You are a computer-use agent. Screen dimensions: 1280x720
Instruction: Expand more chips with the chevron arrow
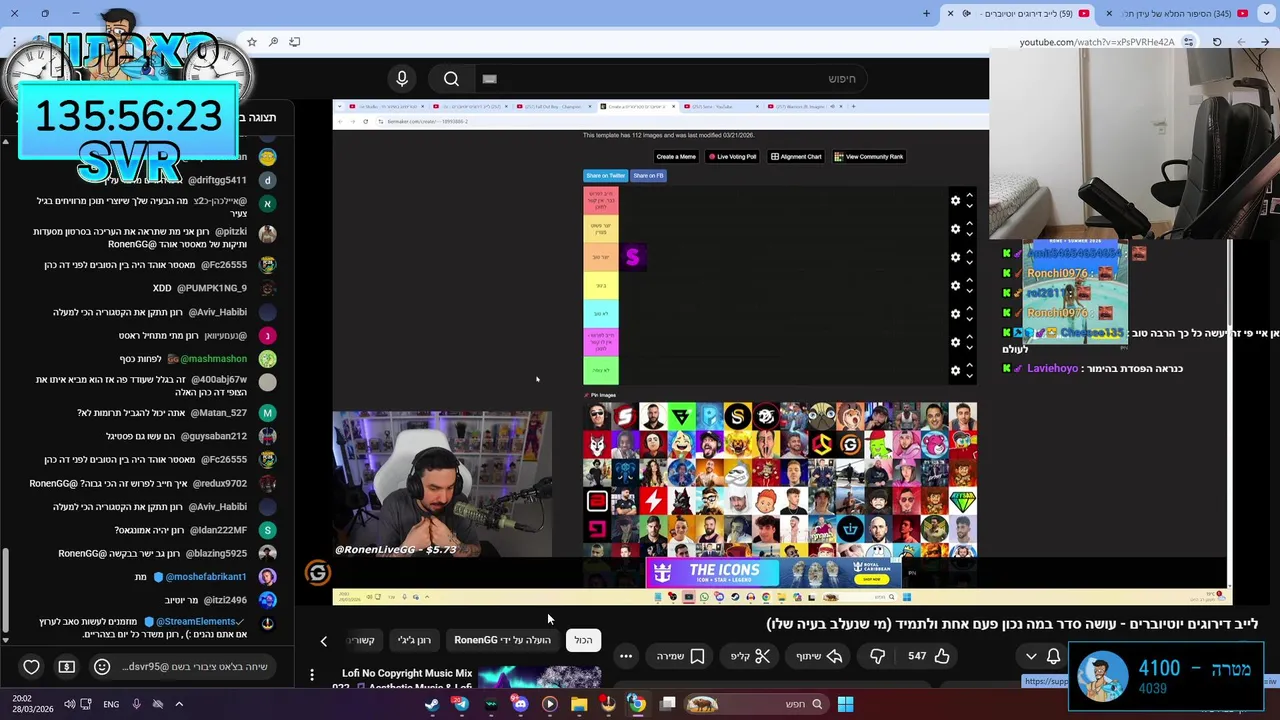323,641
